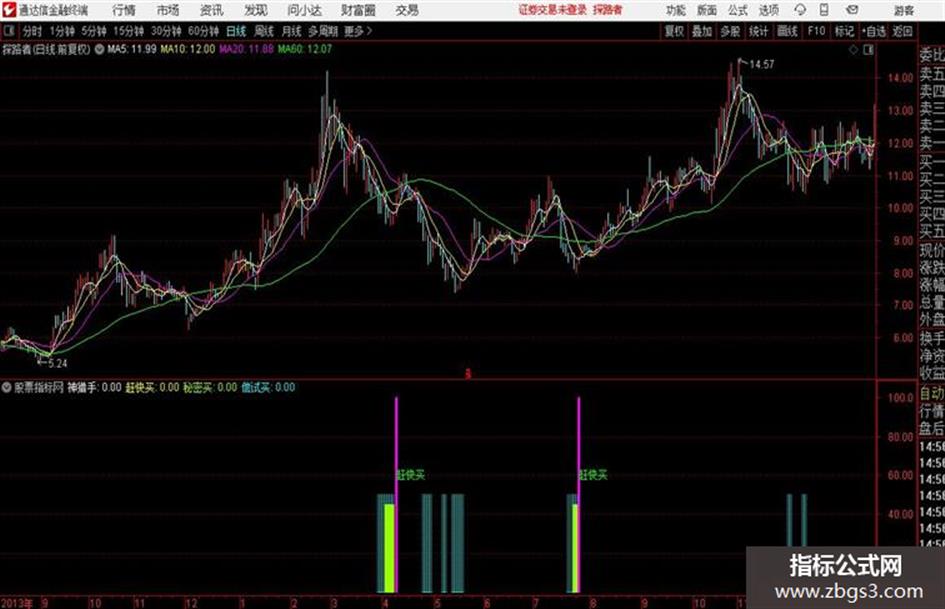Open the 问小达 menu
The image size is (945, 609).
[304, 10]
